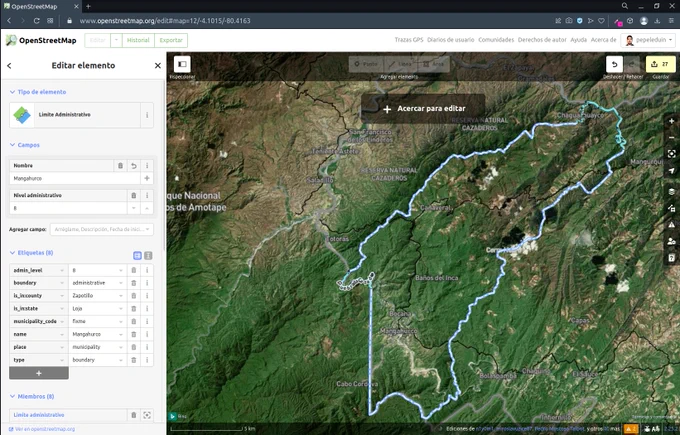This screenshot has width=680, height=435.
Task: Zoom to the Límite administrativo member
Action: [x=147, y=415]
